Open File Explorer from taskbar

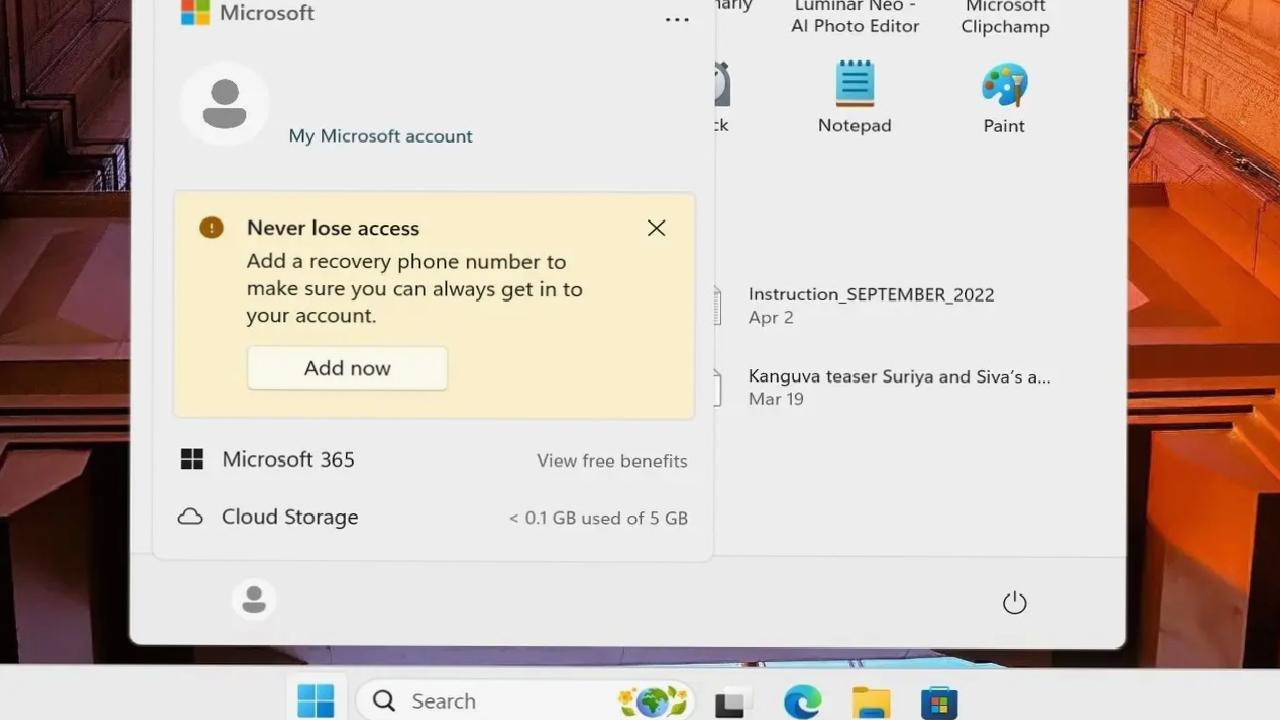[871, 702]
